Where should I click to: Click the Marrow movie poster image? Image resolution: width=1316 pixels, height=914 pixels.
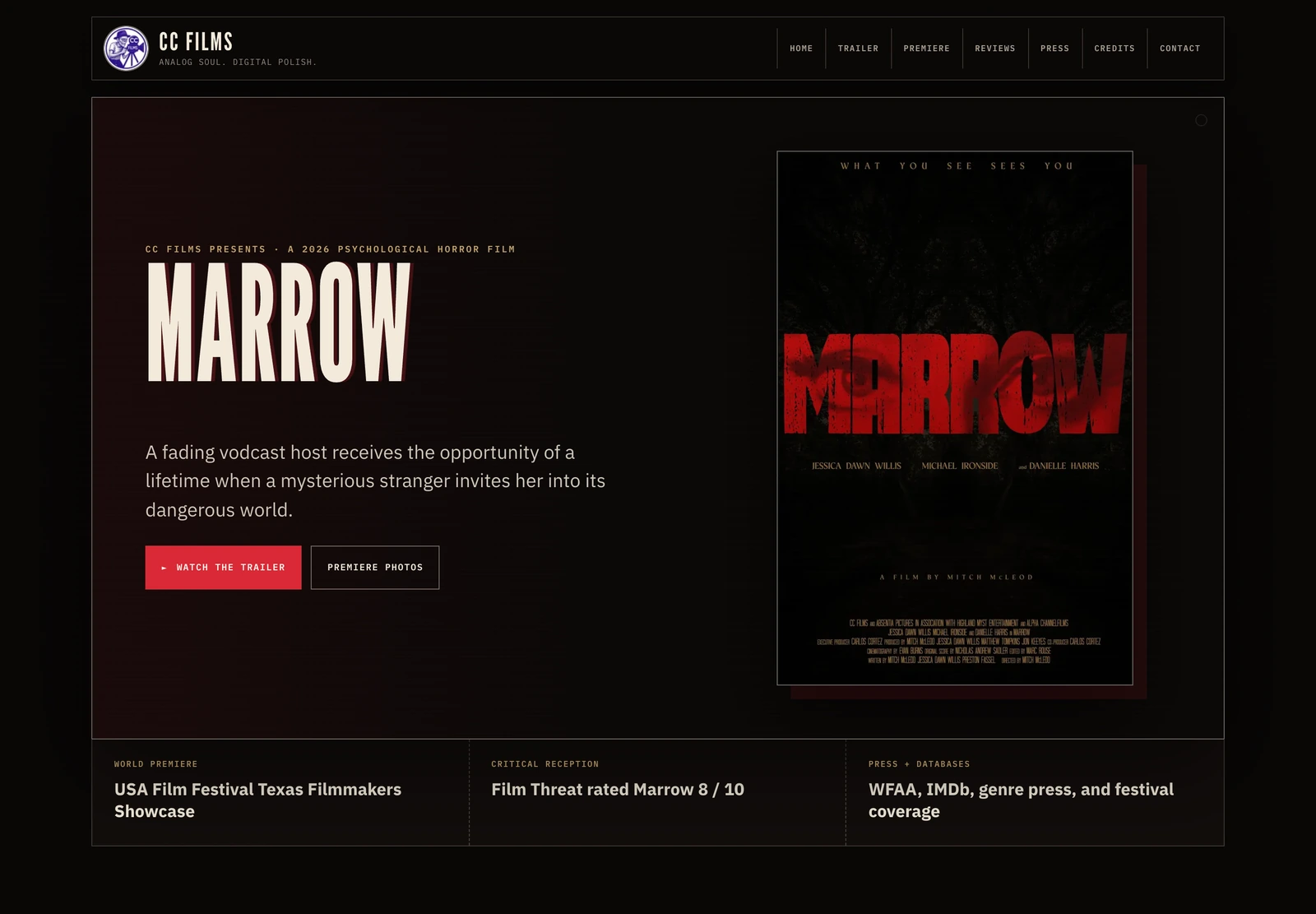click(x=955, y=418)
